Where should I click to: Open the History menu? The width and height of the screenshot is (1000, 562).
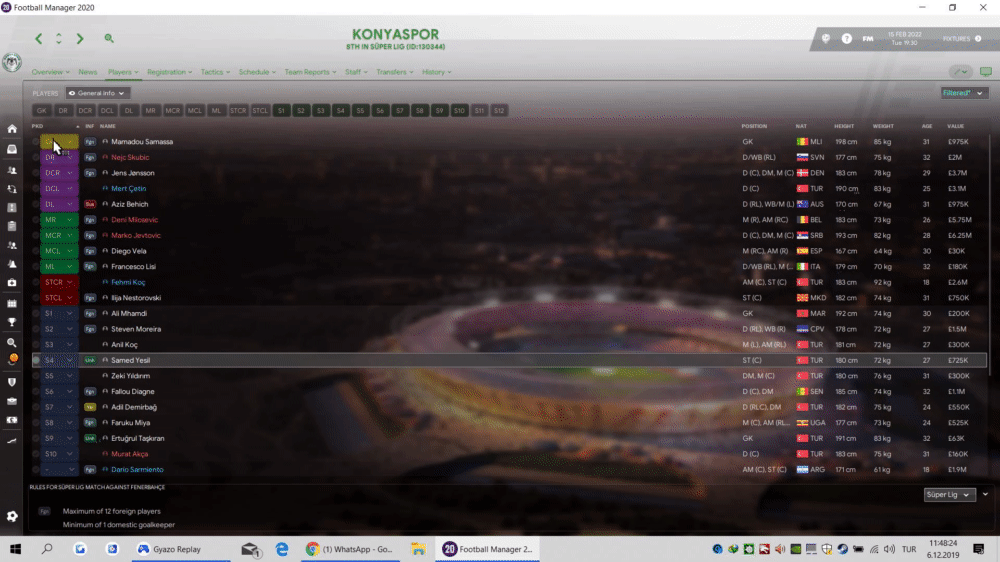pyautogui.click(x=436, y=72)
